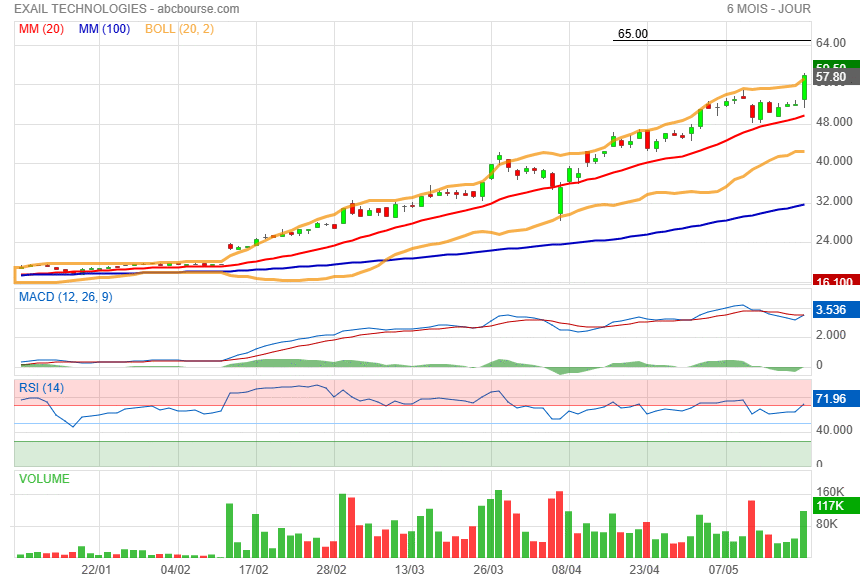Click the 07/05 date axis label
The width and height of the screenshot is (860, 580).
(x=723, y=570)
